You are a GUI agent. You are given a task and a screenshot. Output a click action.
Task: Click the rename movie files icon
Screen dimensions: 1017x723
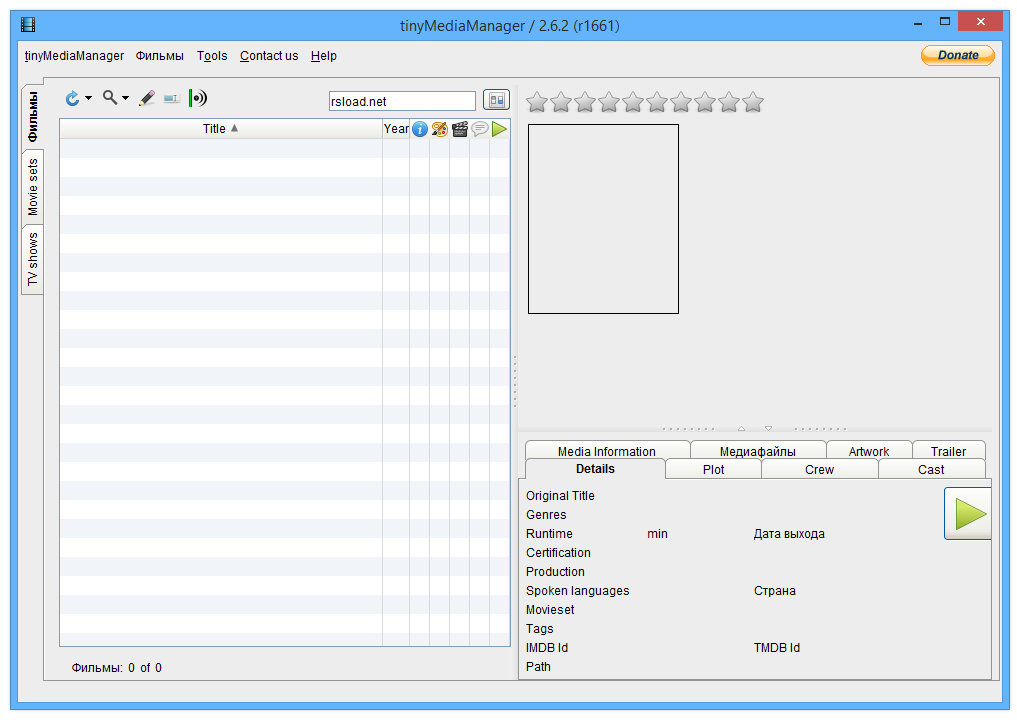coord(171,99)
